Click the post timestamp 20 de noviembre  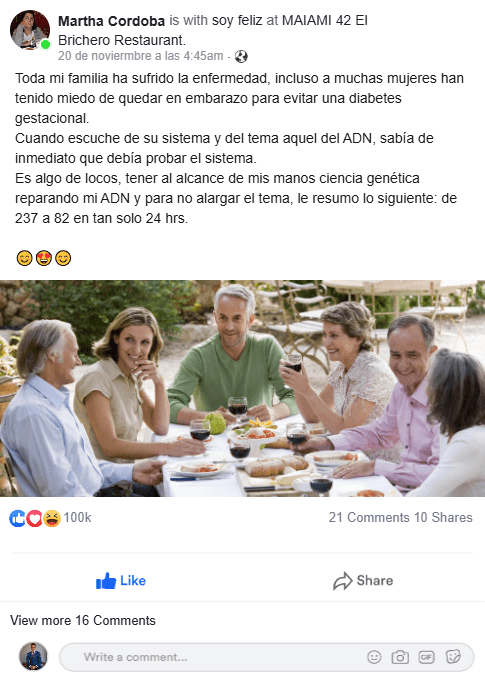(x=141, y=56)
